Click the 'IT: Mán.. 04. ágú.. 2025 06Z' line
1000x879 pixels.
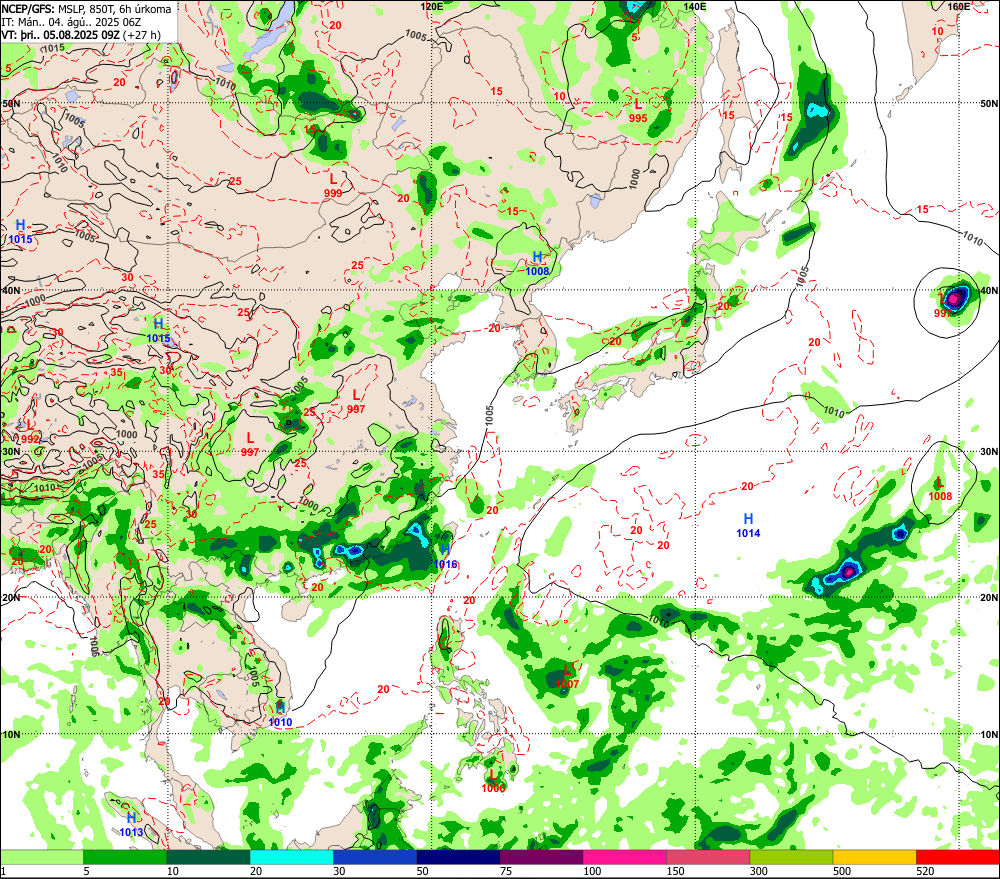[x=71, y=22]
